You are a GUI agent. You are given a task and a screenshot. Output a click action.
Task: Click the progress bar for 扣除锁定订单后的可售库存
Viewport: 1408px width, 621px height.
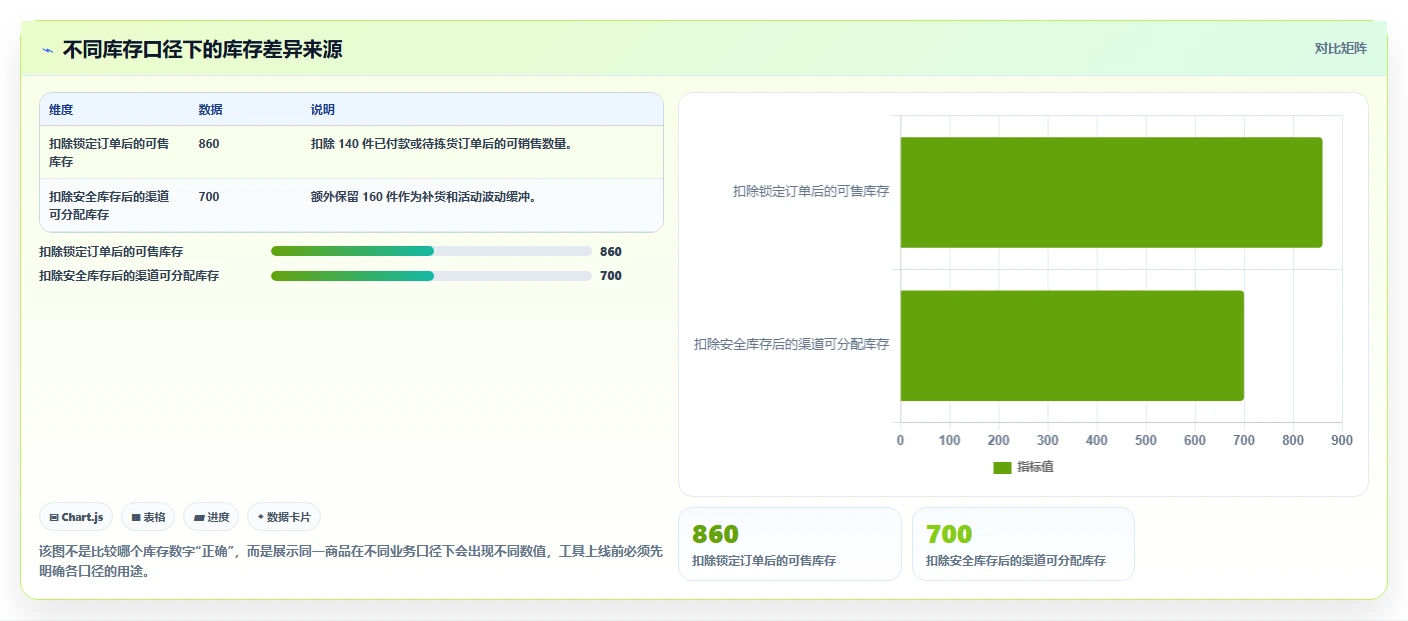431,251
